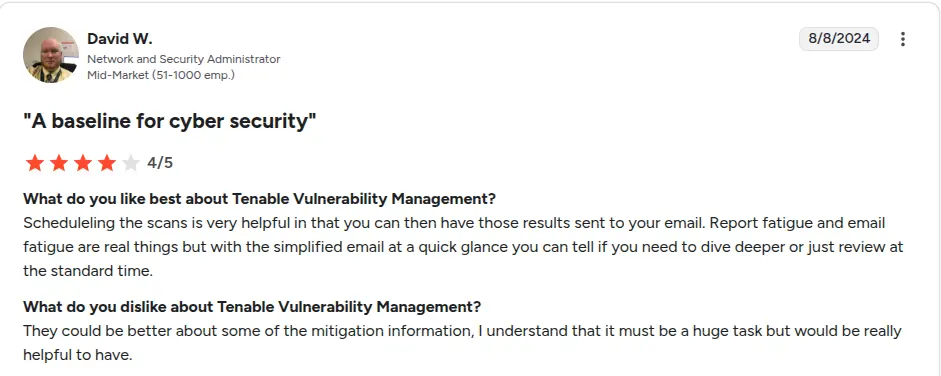The height and width of the screenshot is (376, 941).
Task: Click the "What do you dislike" question heading
Action: tap(252, 307)
